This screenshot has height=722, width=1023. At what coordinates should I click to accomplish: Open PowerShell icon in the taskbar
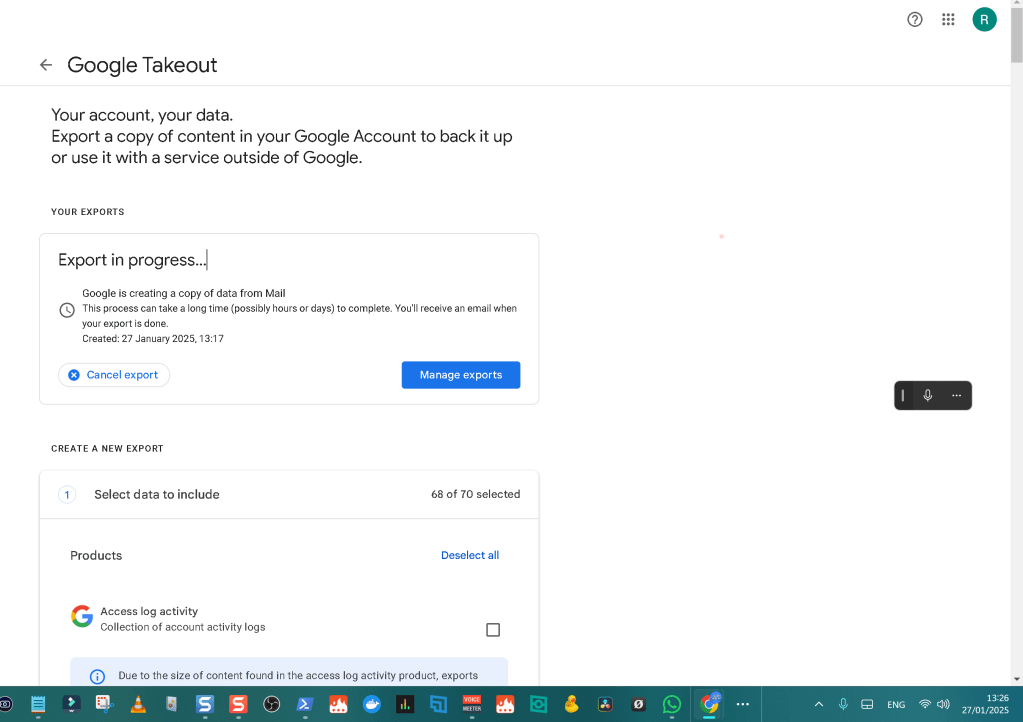[305, 704]
